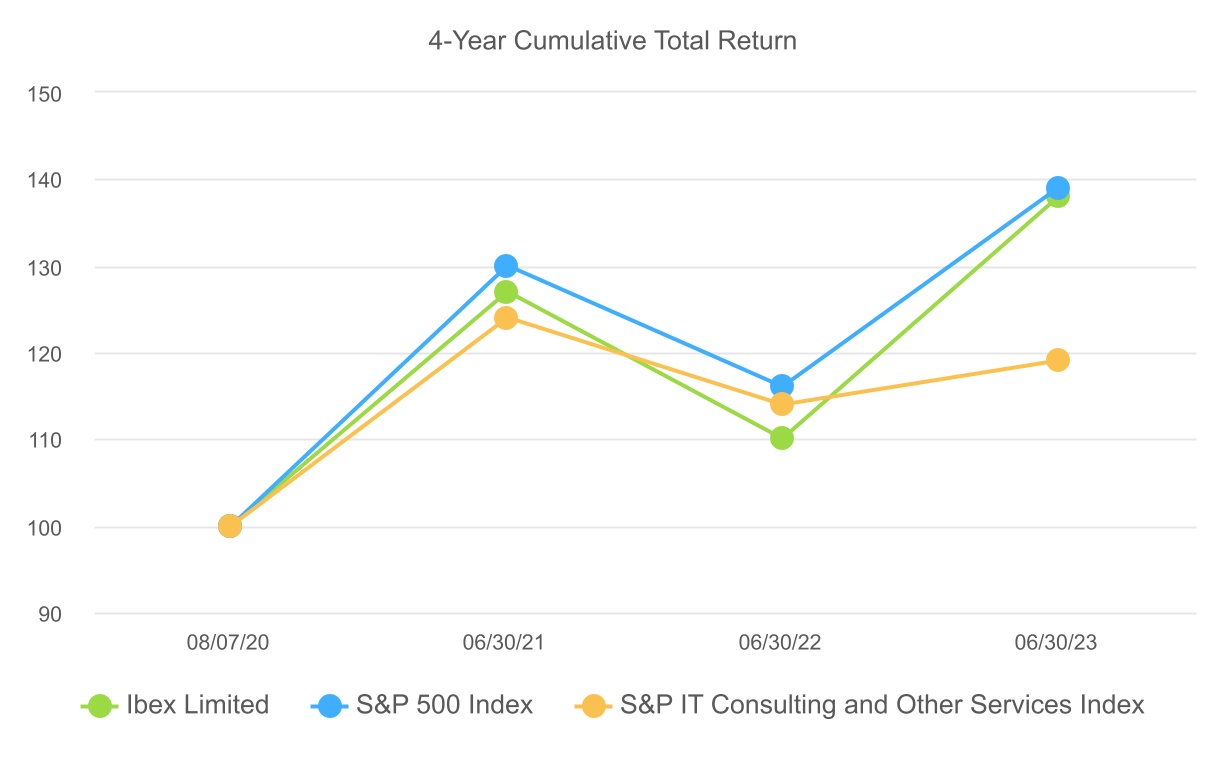Select IT Consulting point at 06/30/21
1226x760 pixels.
point(506,318)
